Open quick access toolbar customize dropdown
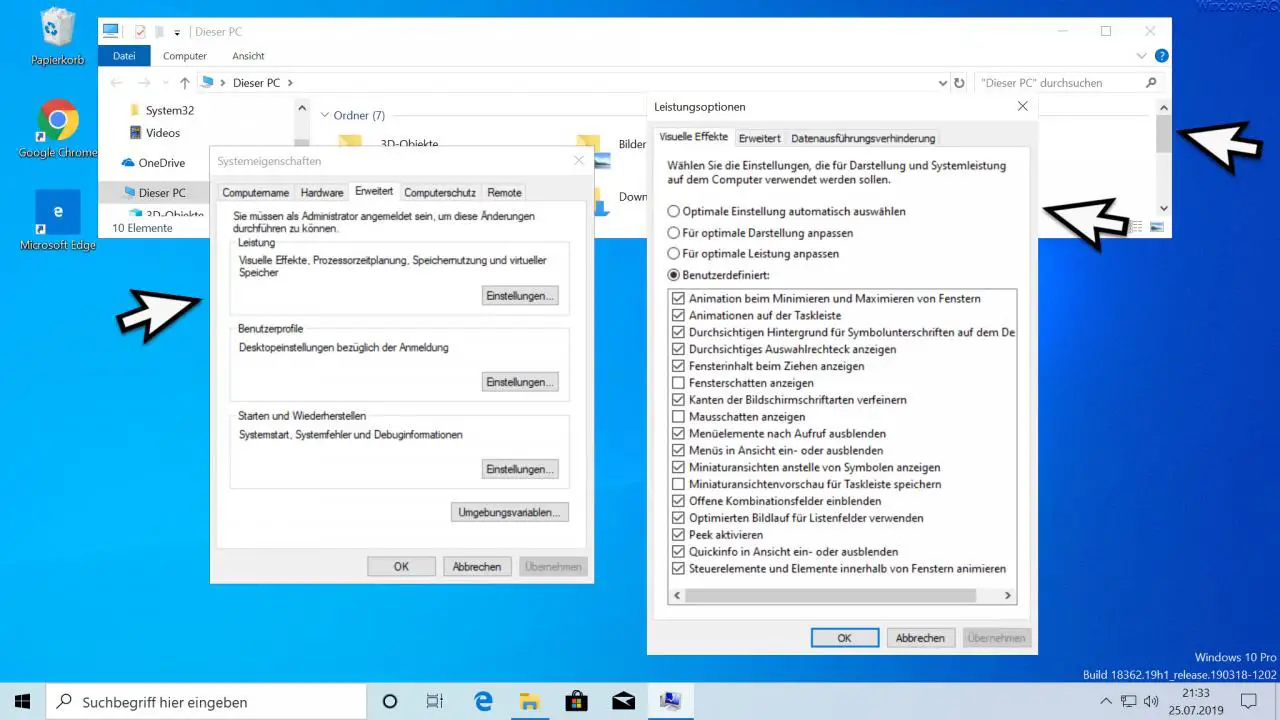This screenshot has width=1280, height=720. (x=177, y=33)
